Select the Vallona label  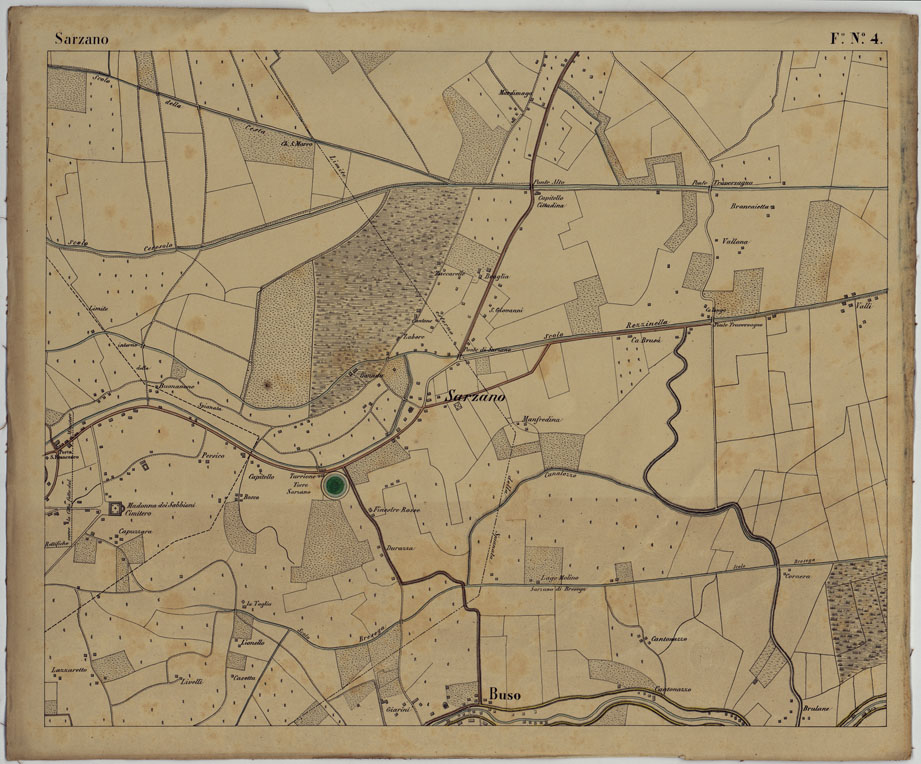(x=734, y=242)
